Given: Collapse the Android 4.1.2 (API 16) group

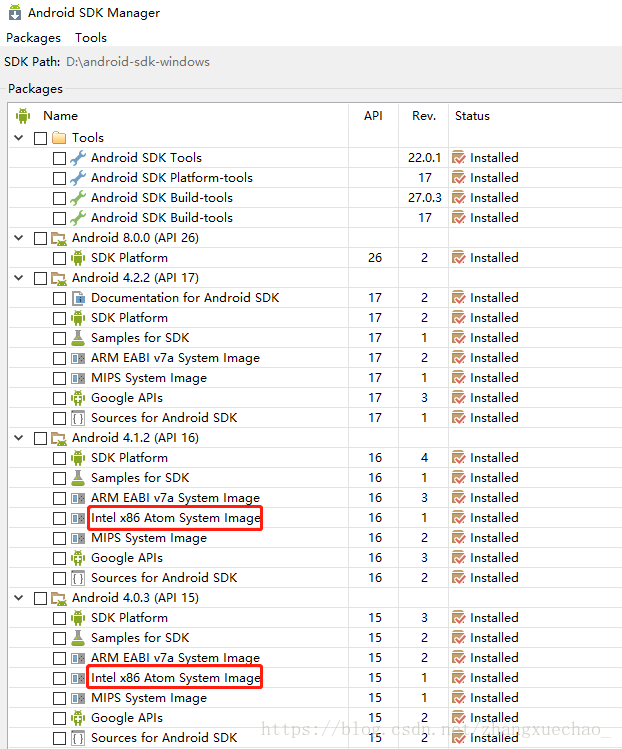Looking at the screenshot, I should tap(19, 438).
